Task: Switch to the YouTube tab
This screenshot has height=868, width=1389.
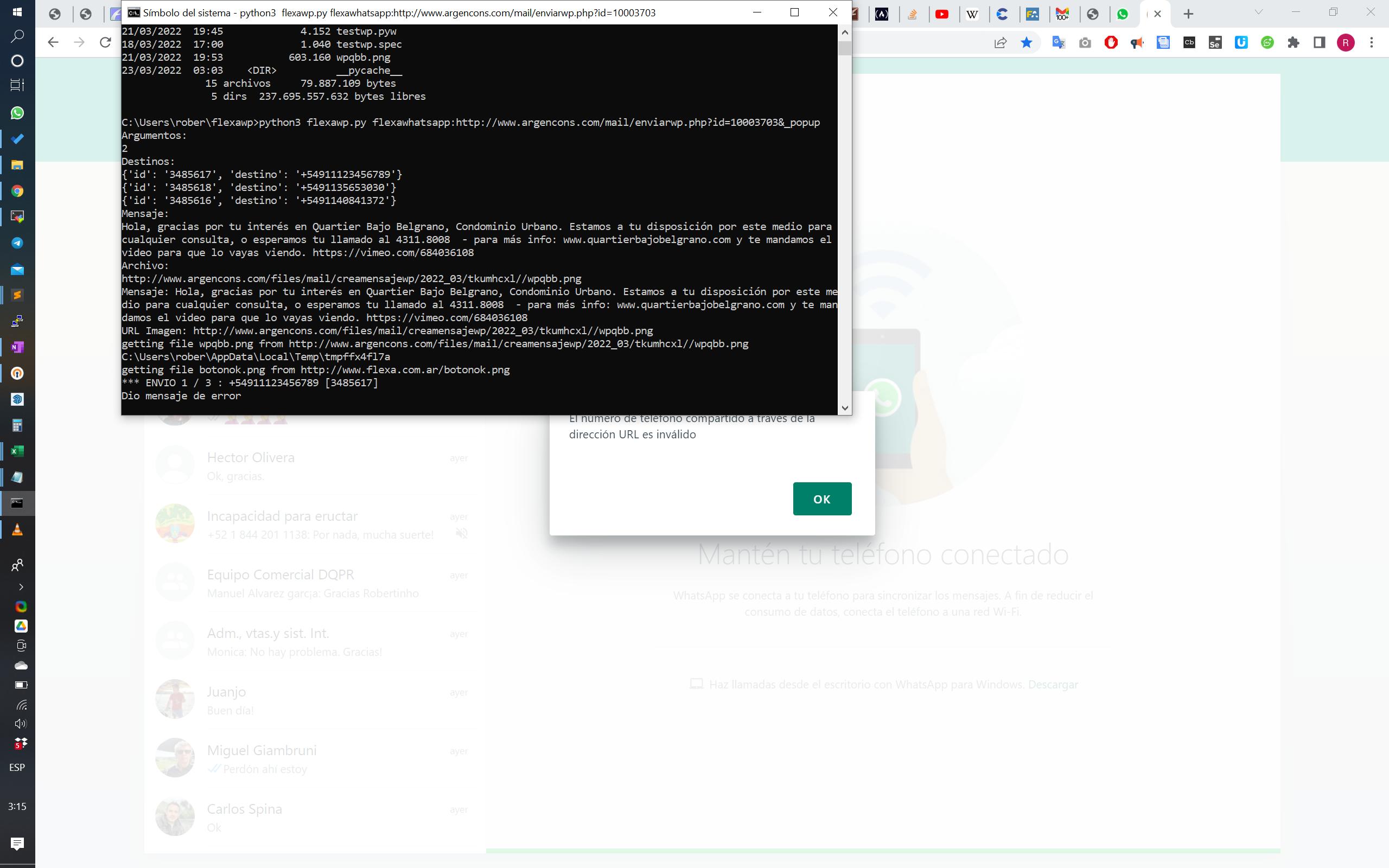Action: (x=942, y=14)
